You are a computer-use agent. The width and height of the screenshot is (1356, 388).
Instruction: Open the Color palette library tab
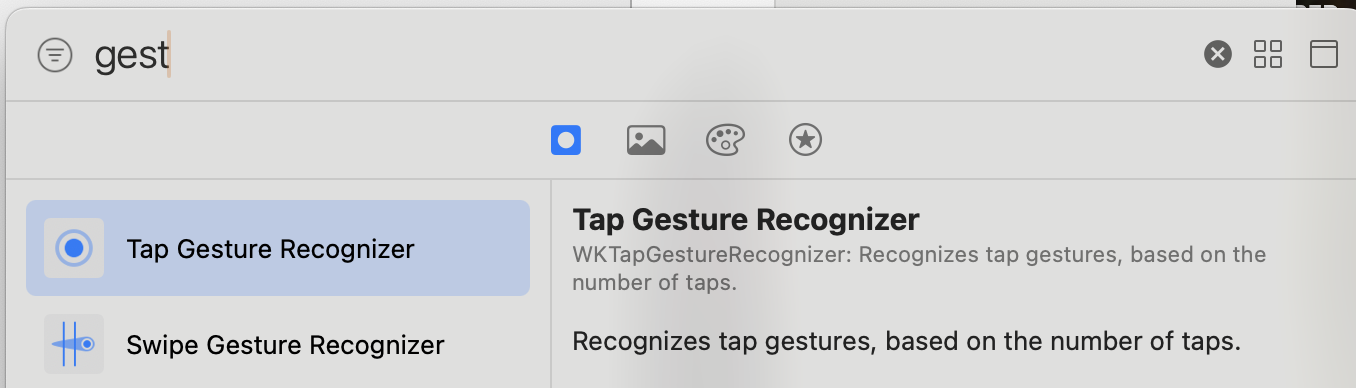pos(725,140)
